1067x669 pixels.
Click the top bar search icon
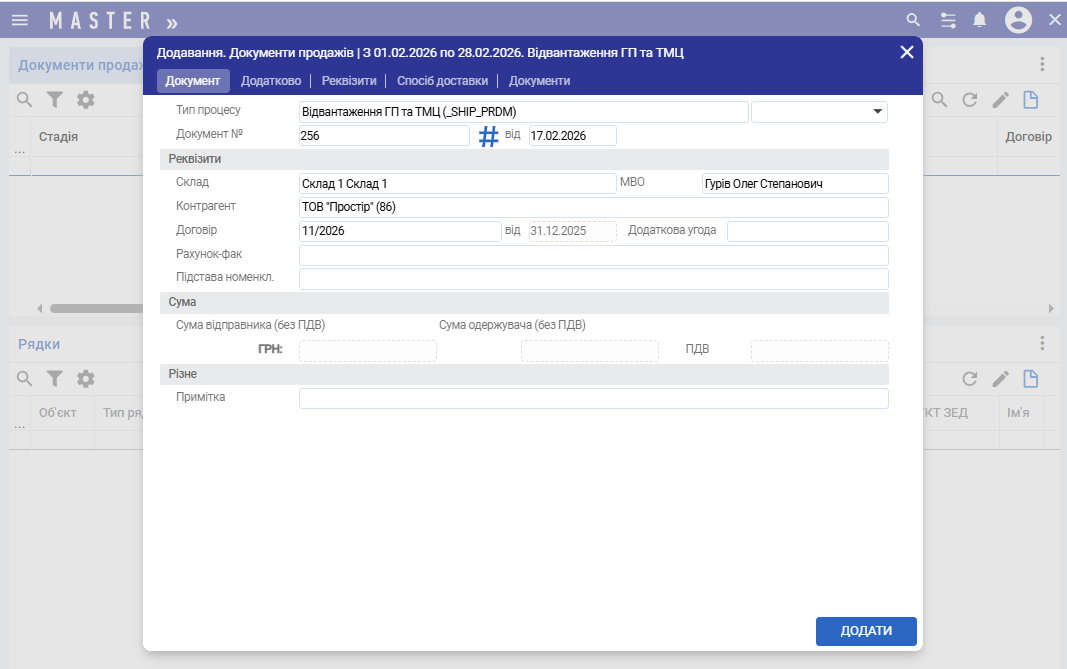(x=912, y=20)
